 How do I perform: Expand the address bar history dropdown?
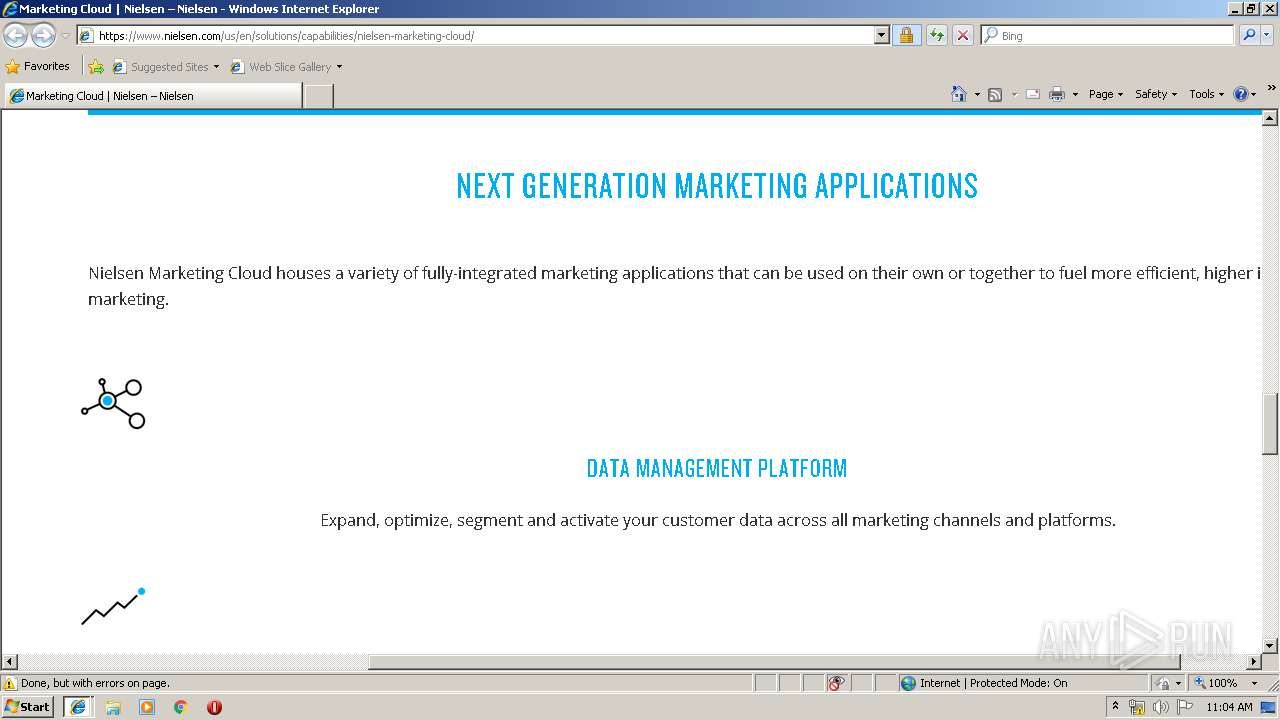click(x=881, y=36)
